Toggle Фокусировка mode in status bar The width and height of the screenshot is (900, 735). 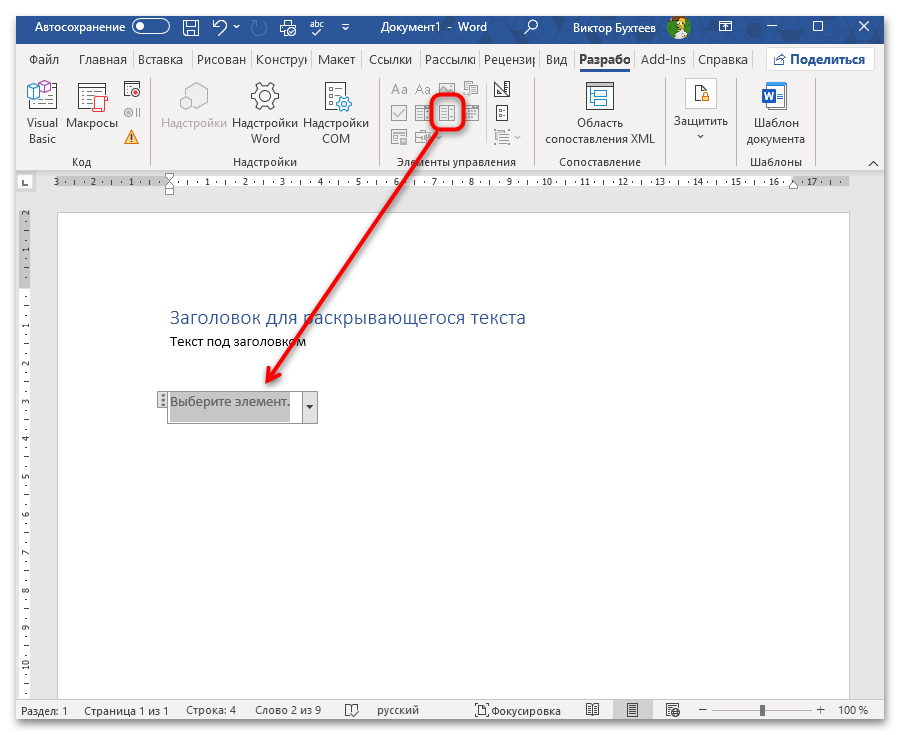pos(518,710)
